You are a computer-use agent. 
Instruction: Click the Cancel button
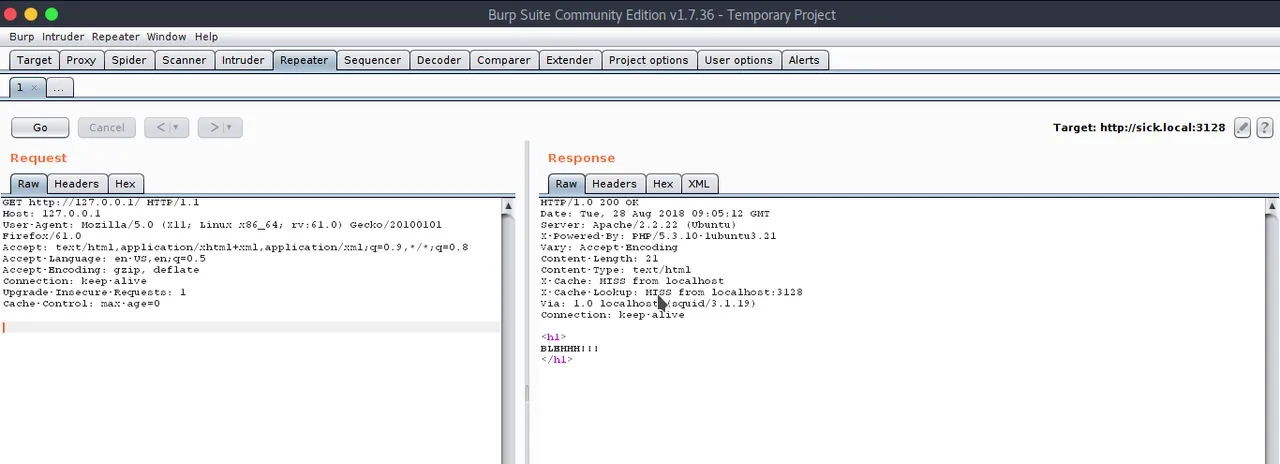click(107, 127)
